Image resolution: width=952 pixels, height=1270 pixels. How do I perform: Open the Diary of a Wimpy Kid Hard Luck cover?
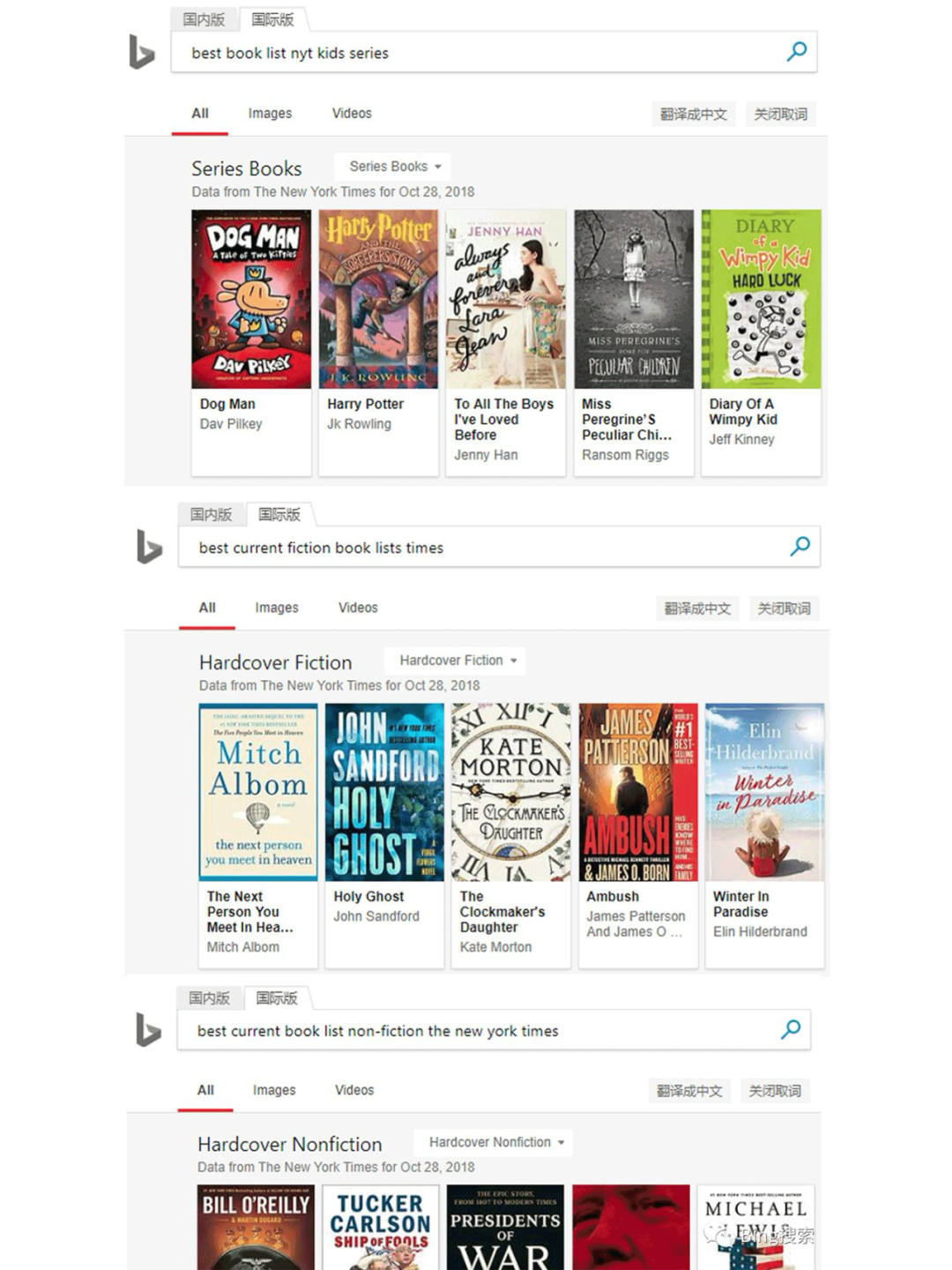point(761,299)
